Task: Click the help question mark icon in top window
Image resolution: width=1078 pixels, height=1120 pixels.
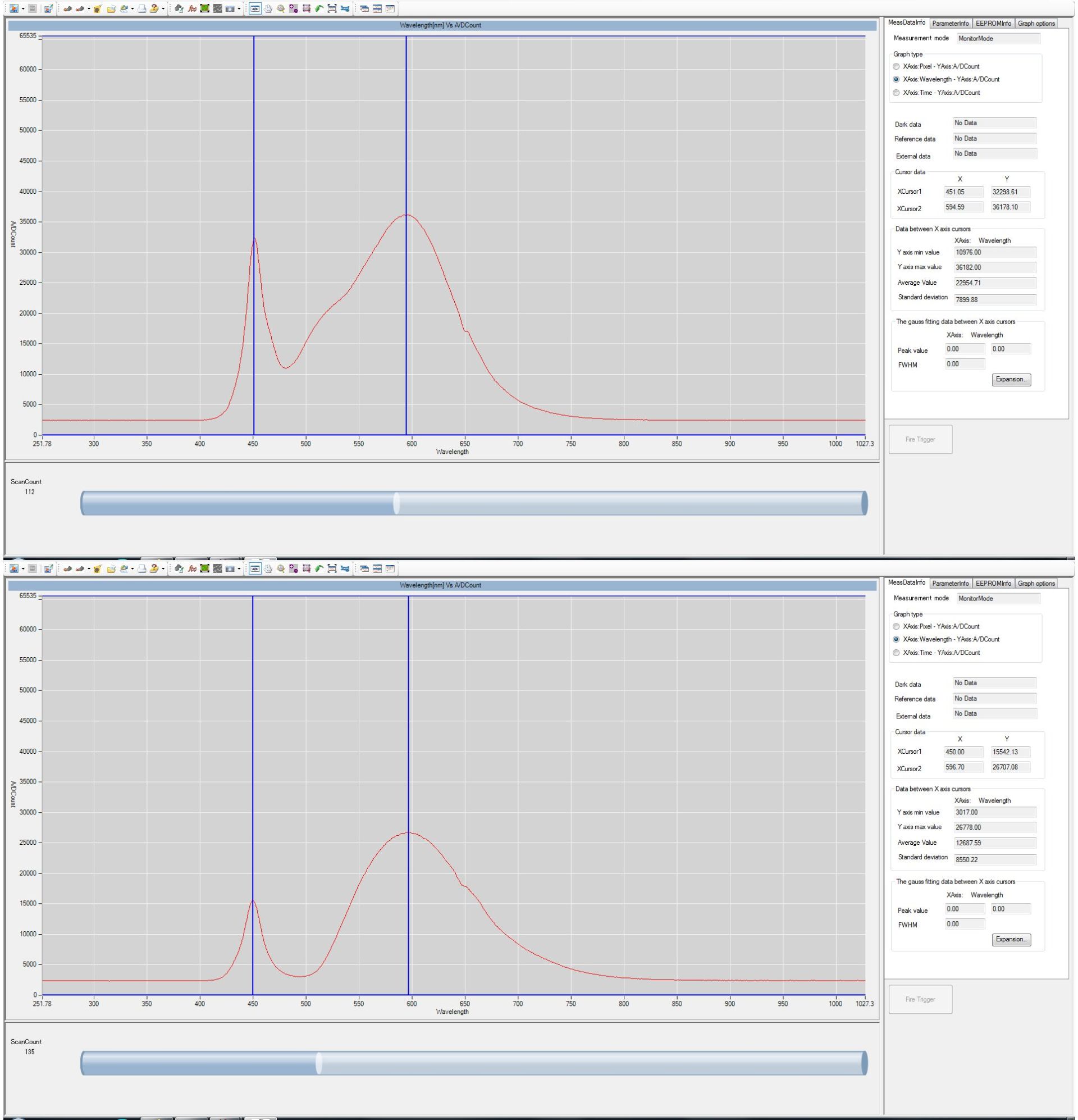Action: [154, 8]
